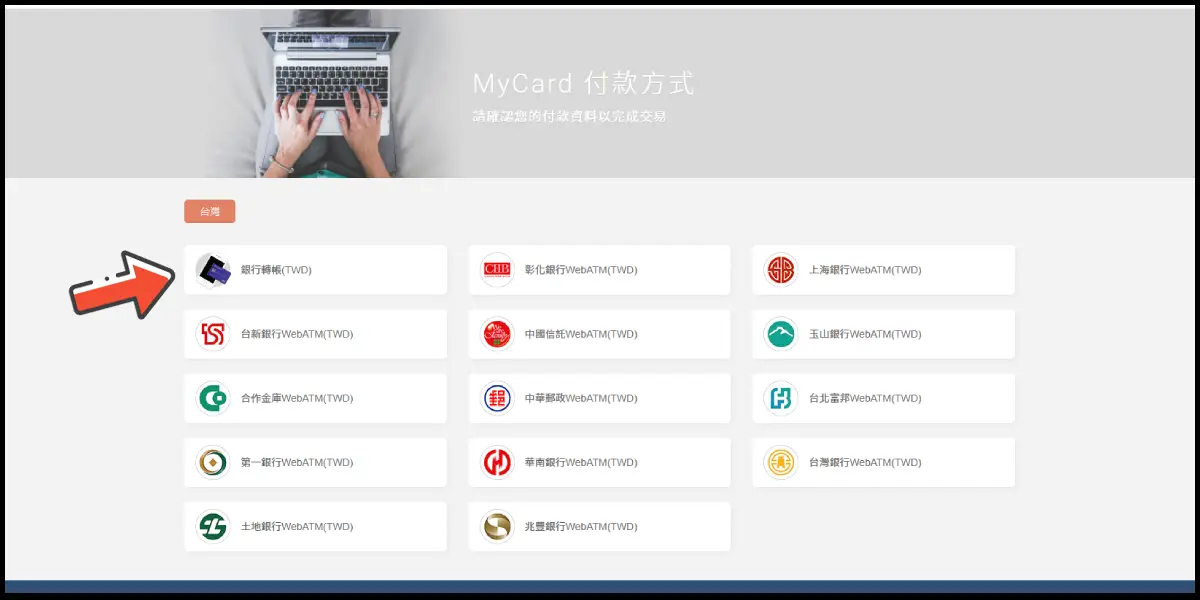Choose the 銀行轉帳(TWD) label

point(276,270)
